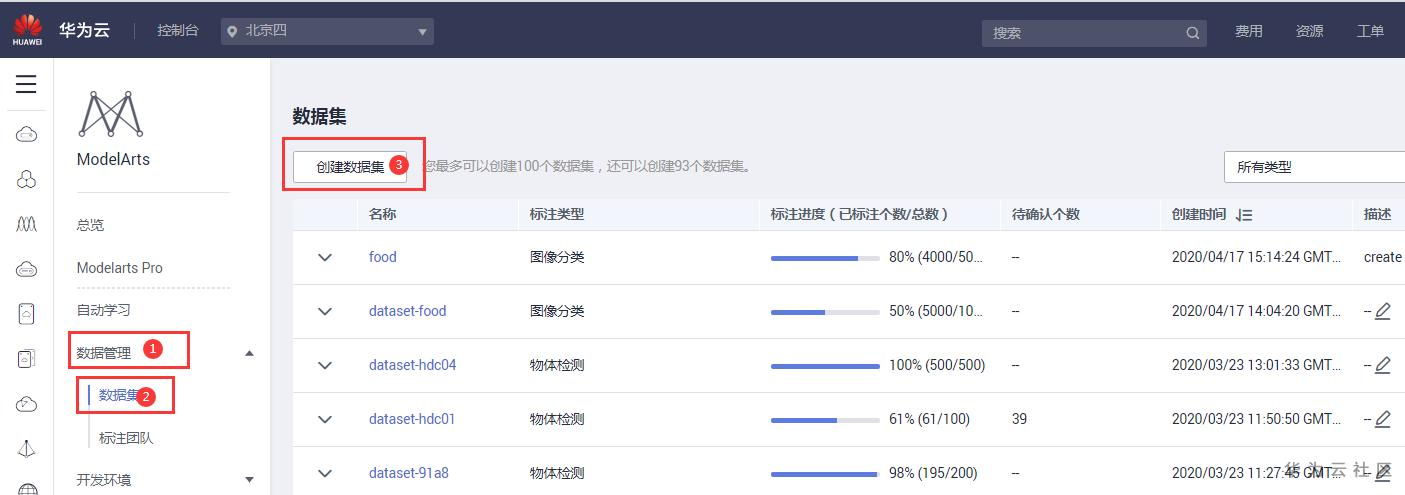Click the search magnifier icon

(1192, 33)
